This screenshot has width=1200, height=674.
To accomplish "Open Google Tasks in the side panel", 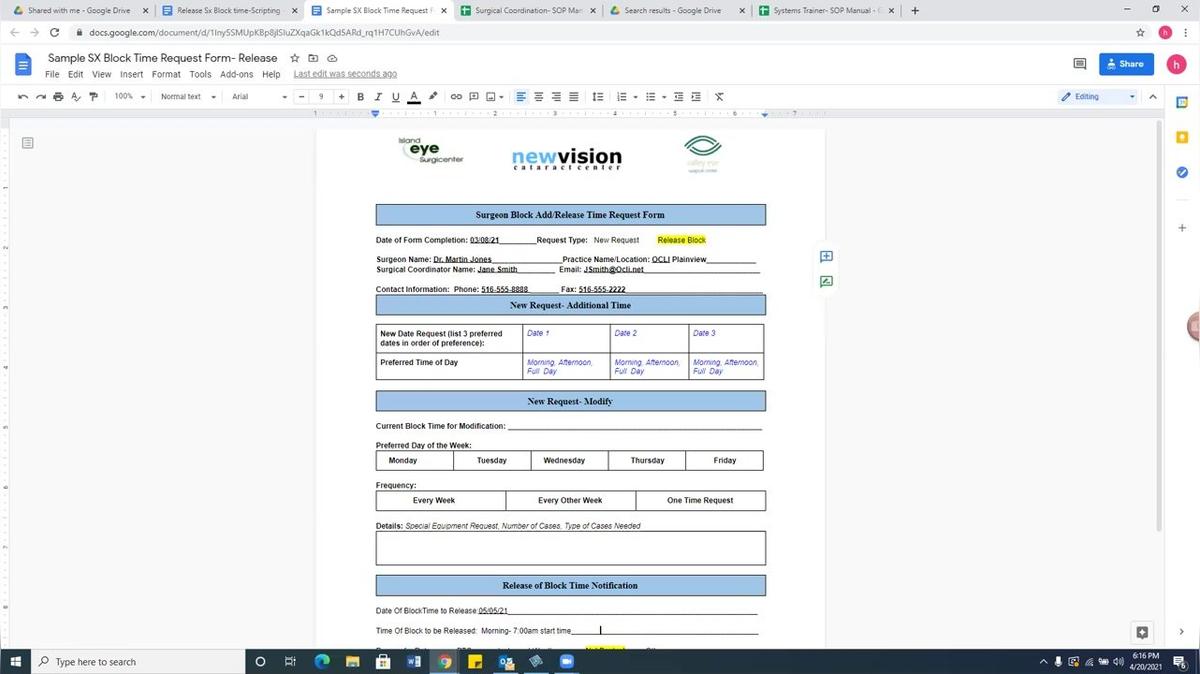I will click(1181, 172).
